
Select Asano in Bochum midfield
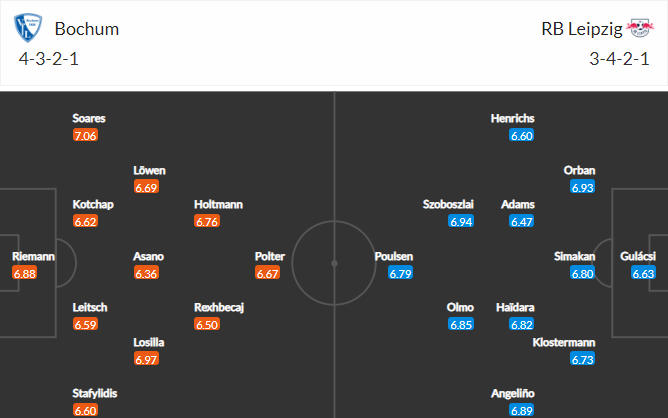[149, 256]
